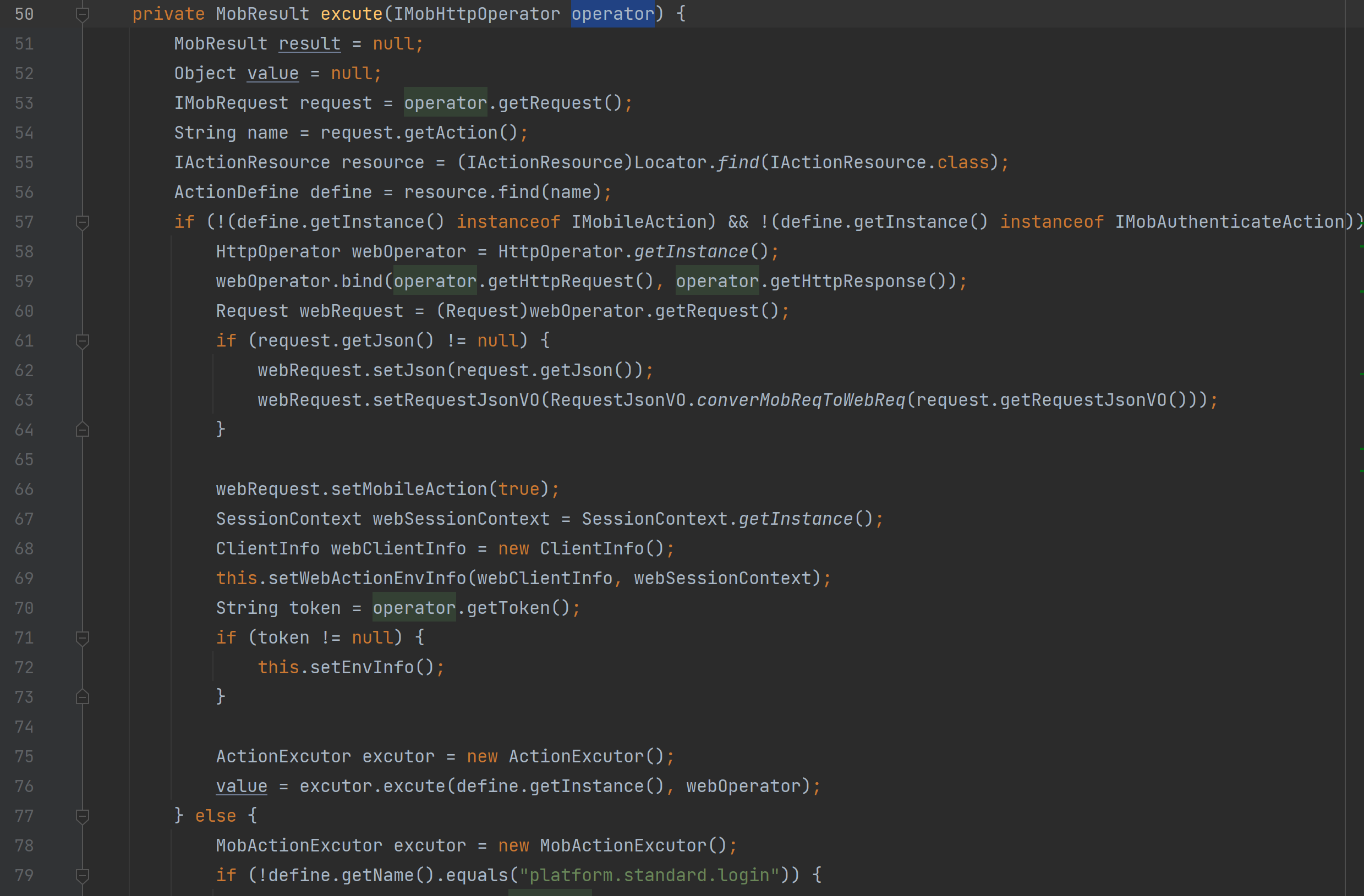Place cursor on converMobReqToWebReq method call
Screen dimensions: 1364x896
(x=801, y=400)
